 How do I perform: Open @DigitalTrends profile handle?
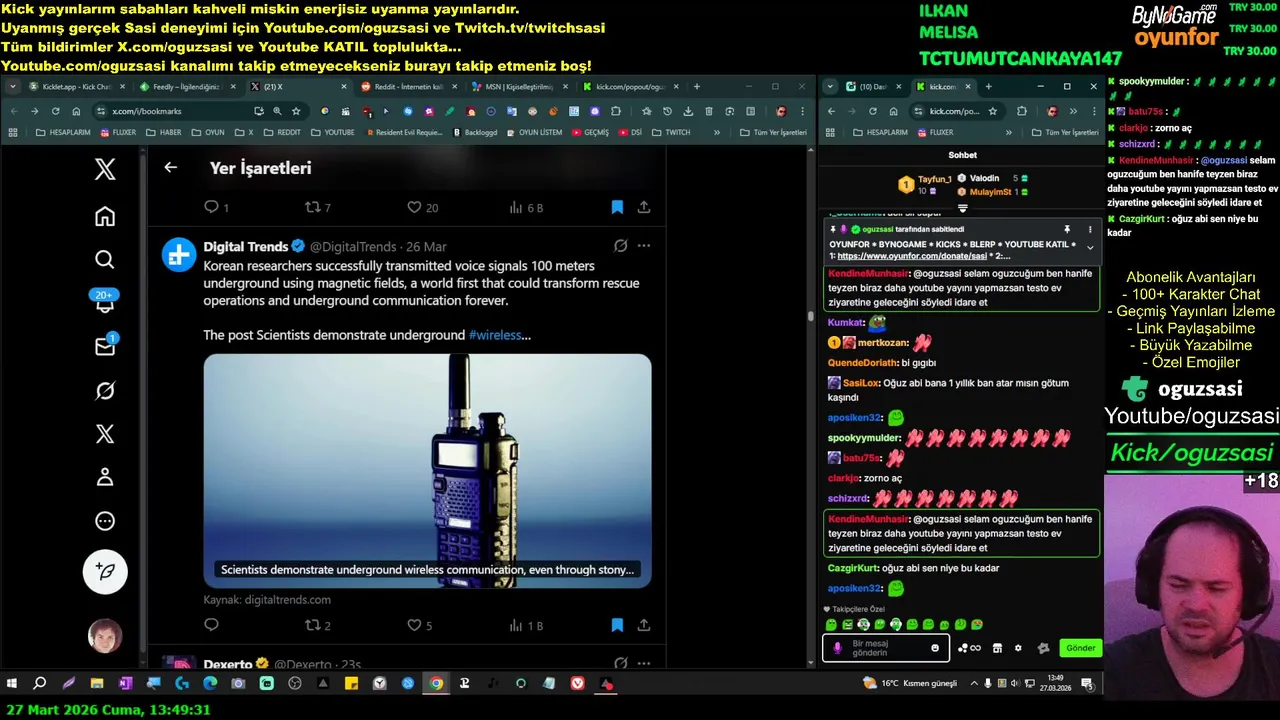[x=352, y=246]
